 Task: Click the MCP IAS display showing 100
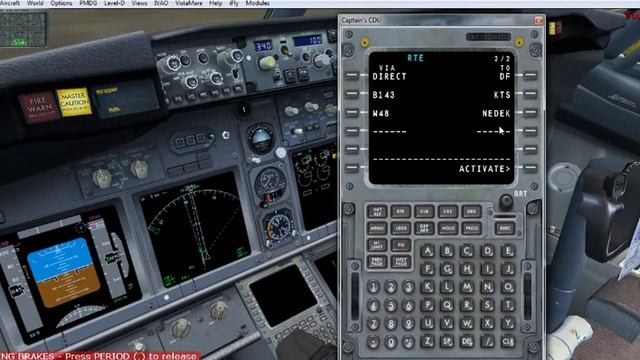307,41
